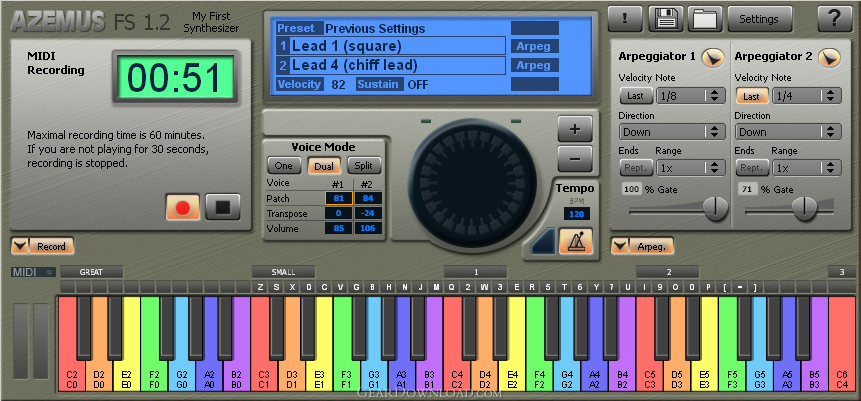This screenshot has height=401, width=861.
Task: Click the Arpeg. panel label button
Action: 651,247
